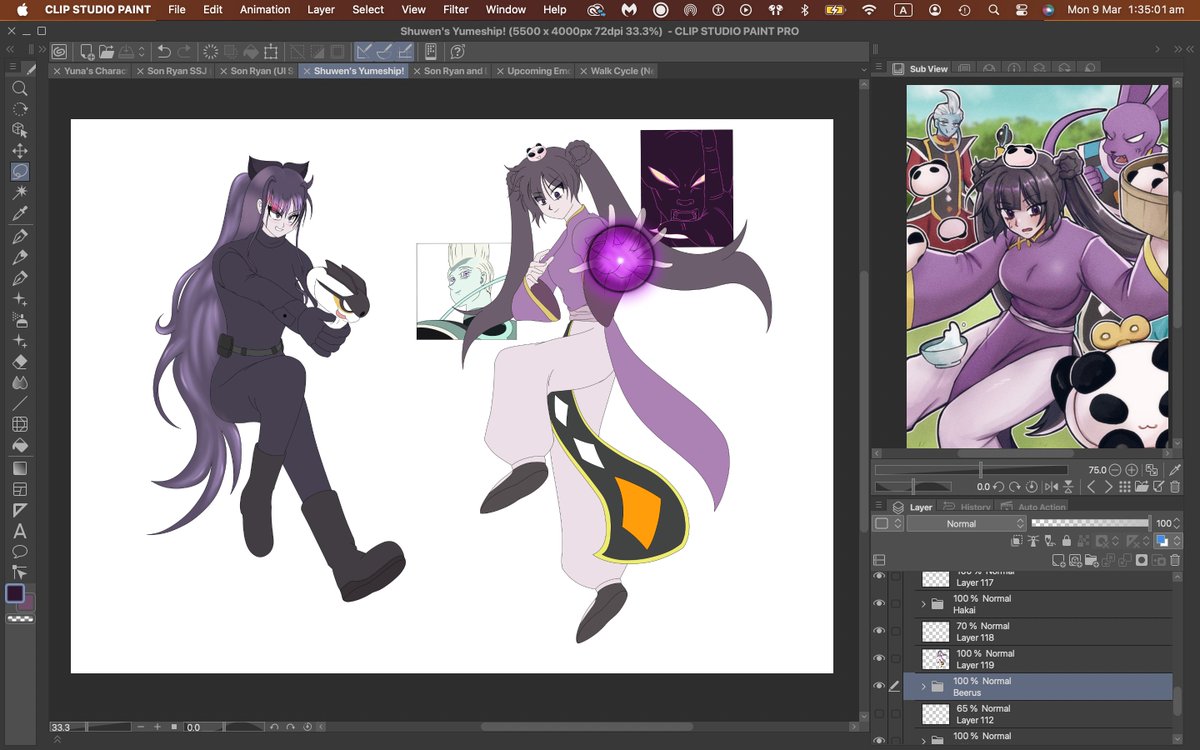Delete the selected layer trash icon
This screenshot has height=750, width=1200.
[1175, 560]
